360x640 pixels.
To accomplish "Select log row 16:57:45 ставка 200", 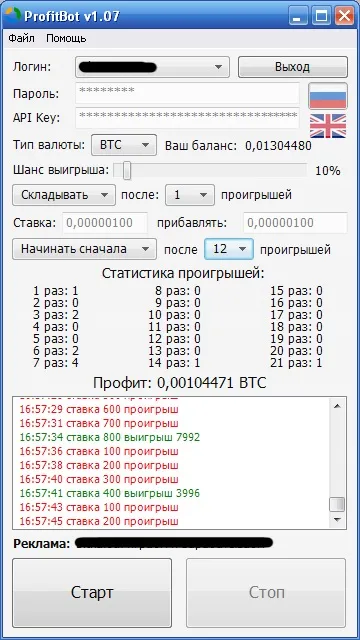I will click(99, 522).
